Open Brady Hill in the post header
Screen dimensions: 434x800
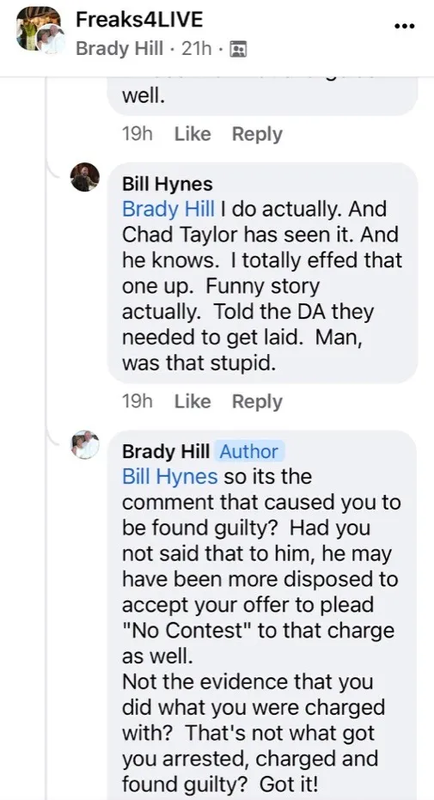tap(120, 49)
